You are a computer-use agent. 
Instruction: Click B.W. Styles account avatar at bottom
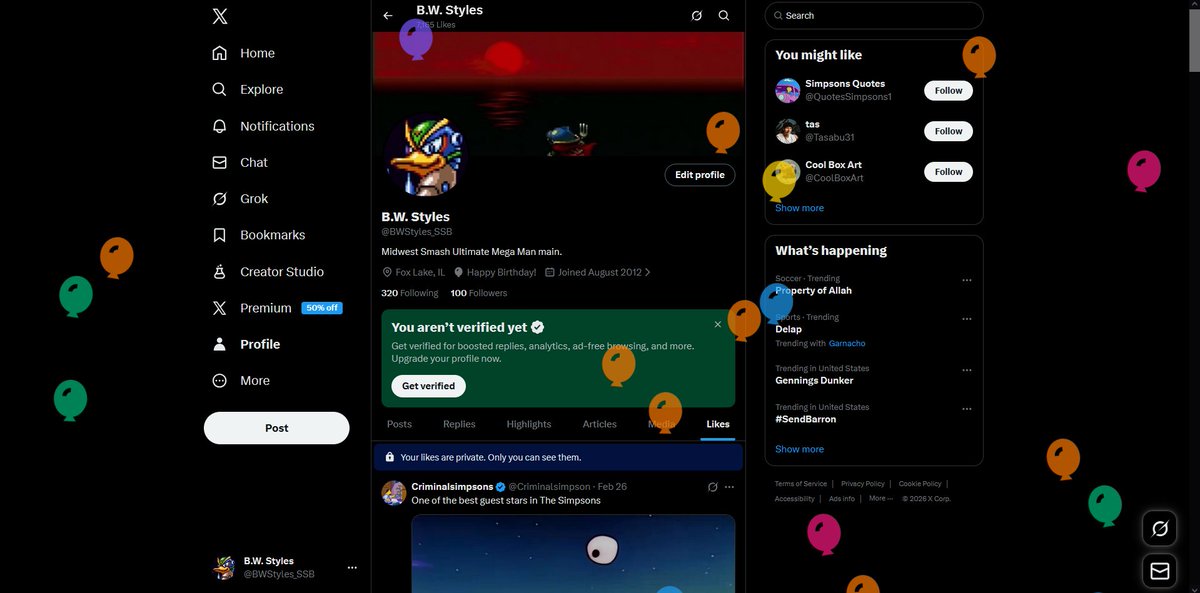pyautogui.click(x=224, y=567)
